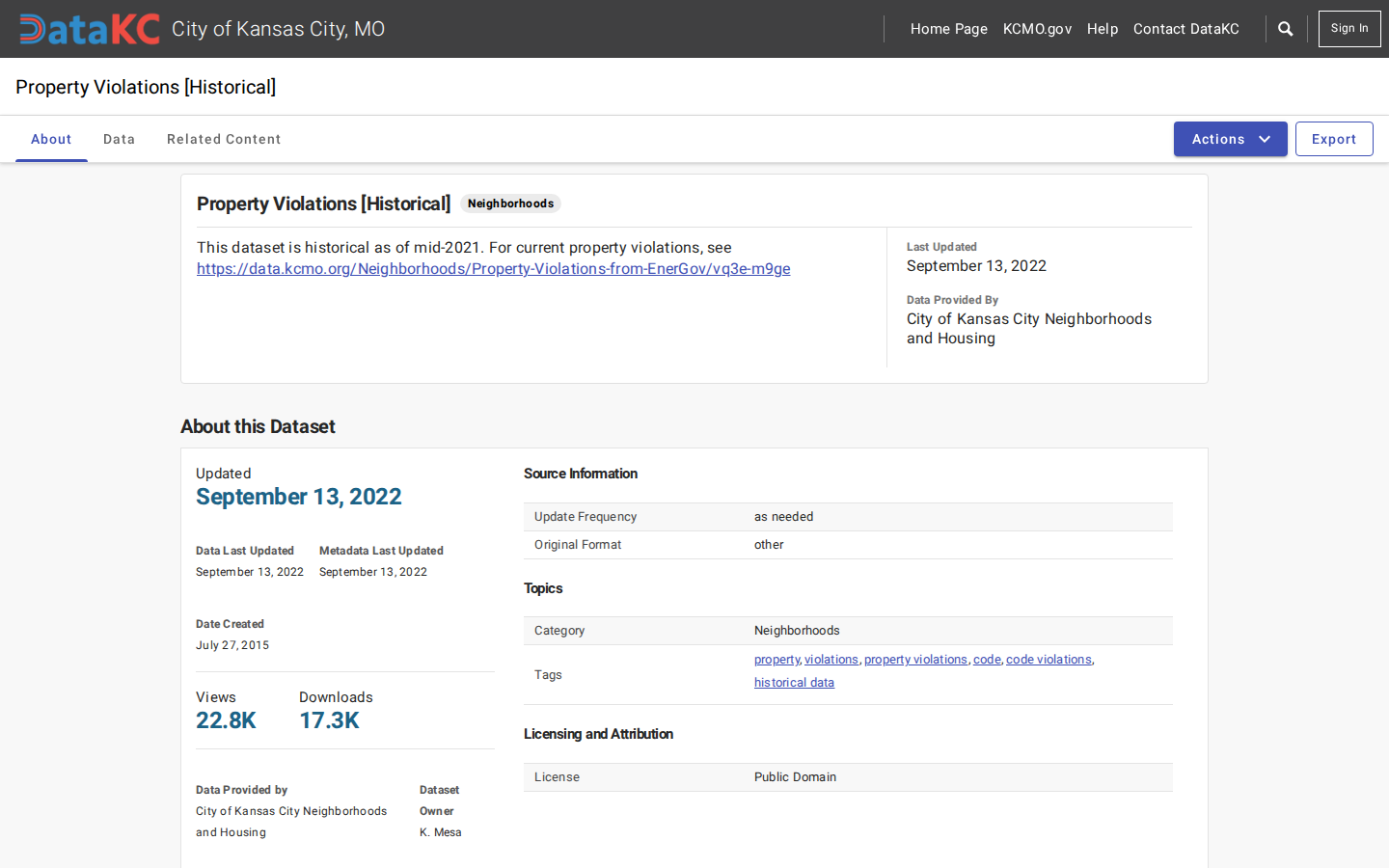Open the Help menu link

(x=1103, y=29)
